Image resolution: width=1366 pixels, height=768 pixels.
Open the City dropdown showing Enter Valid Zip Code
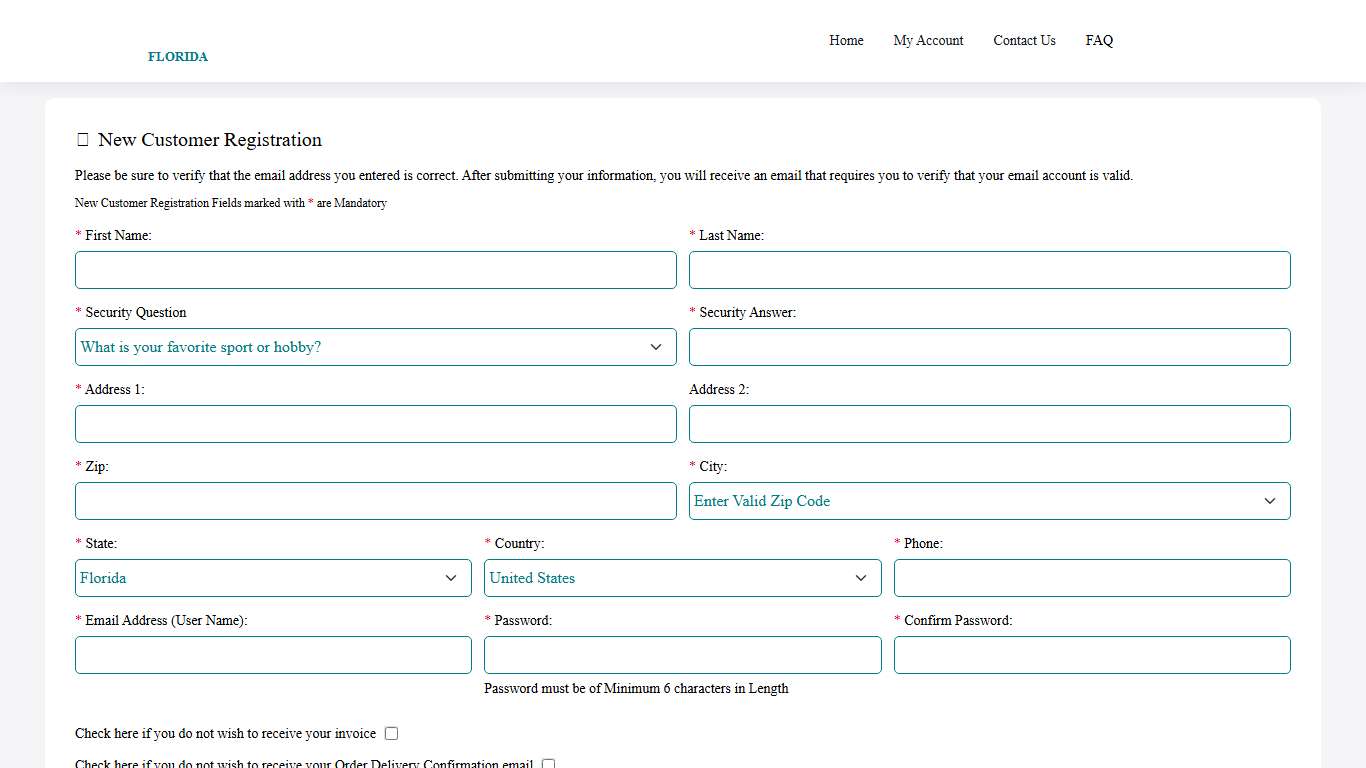pos(989,501)
